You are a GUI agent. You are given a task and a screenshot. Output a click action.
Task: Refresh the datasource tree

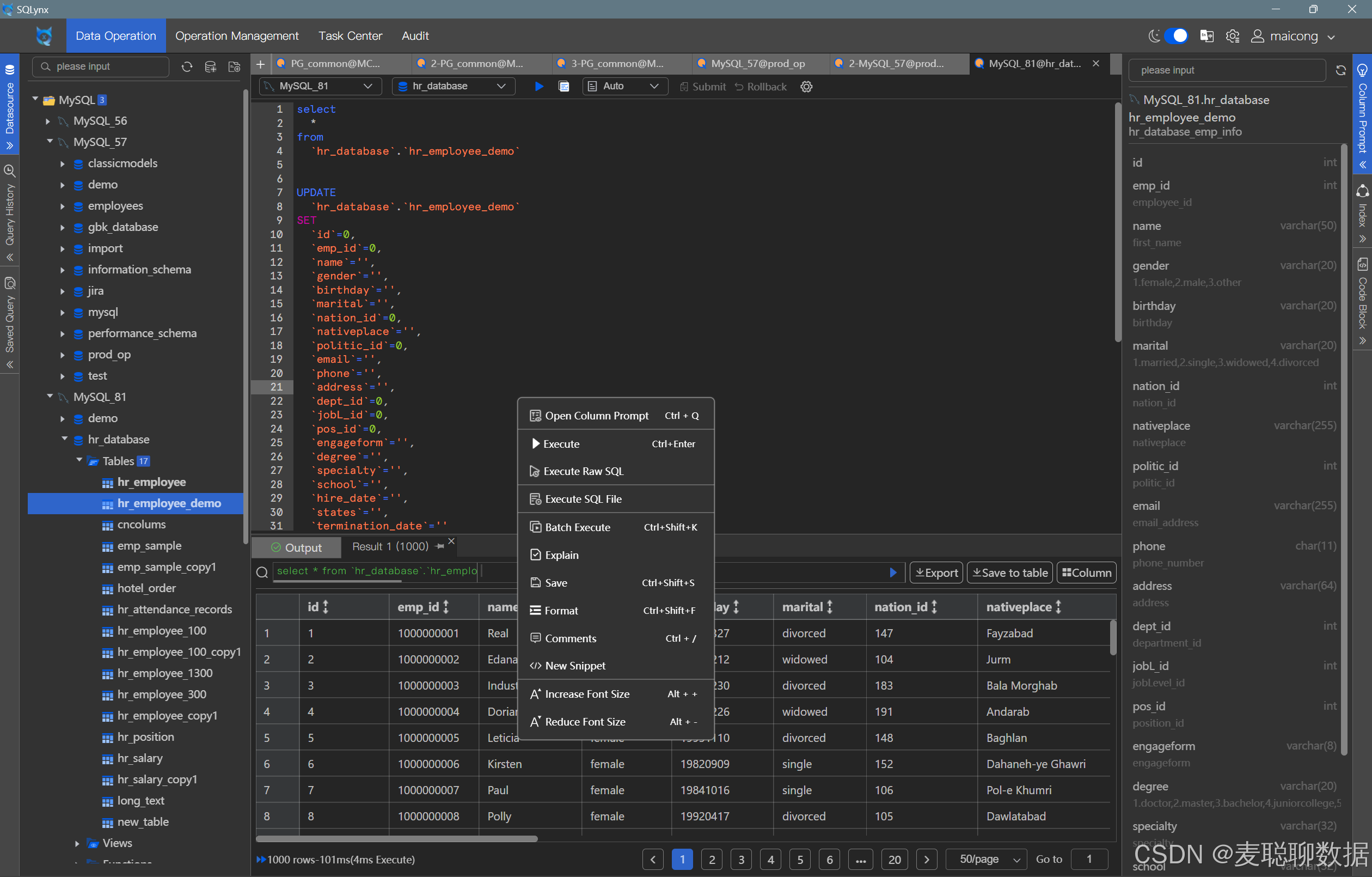click(x=187, y=66)
